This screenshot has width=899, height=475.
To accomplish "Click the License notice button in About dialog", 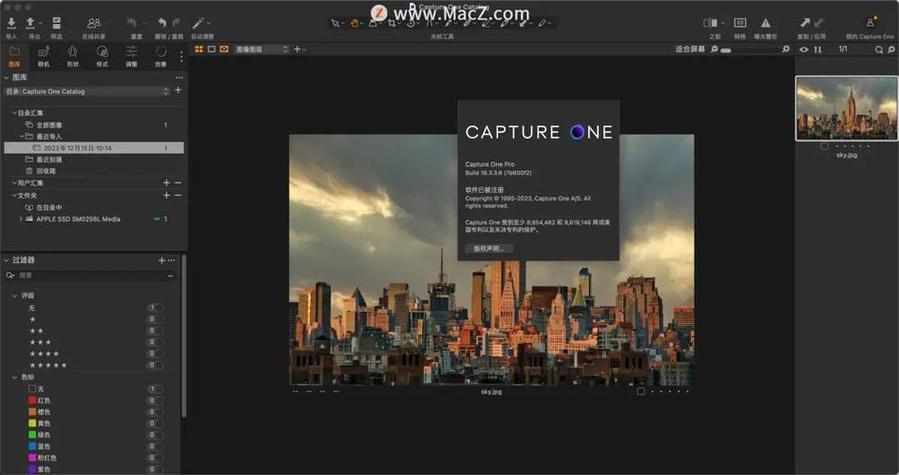I will tap(488, 248).
